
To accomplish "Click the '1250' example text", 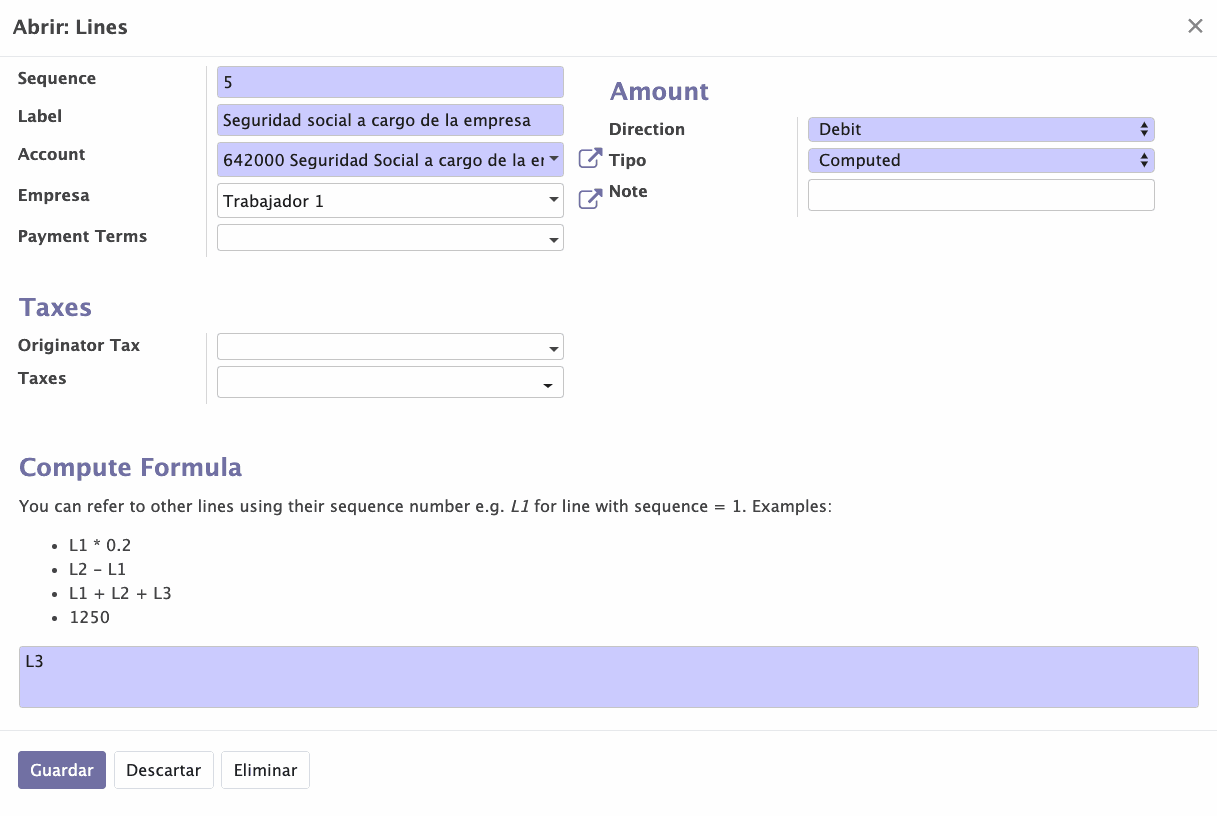I will pos(89,617).
